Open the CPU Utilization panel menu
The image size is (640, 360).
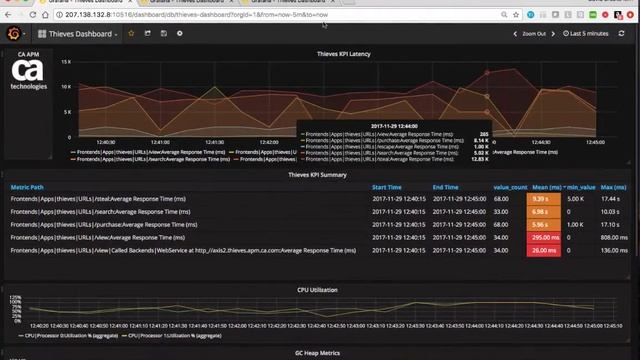pos(317,290)
